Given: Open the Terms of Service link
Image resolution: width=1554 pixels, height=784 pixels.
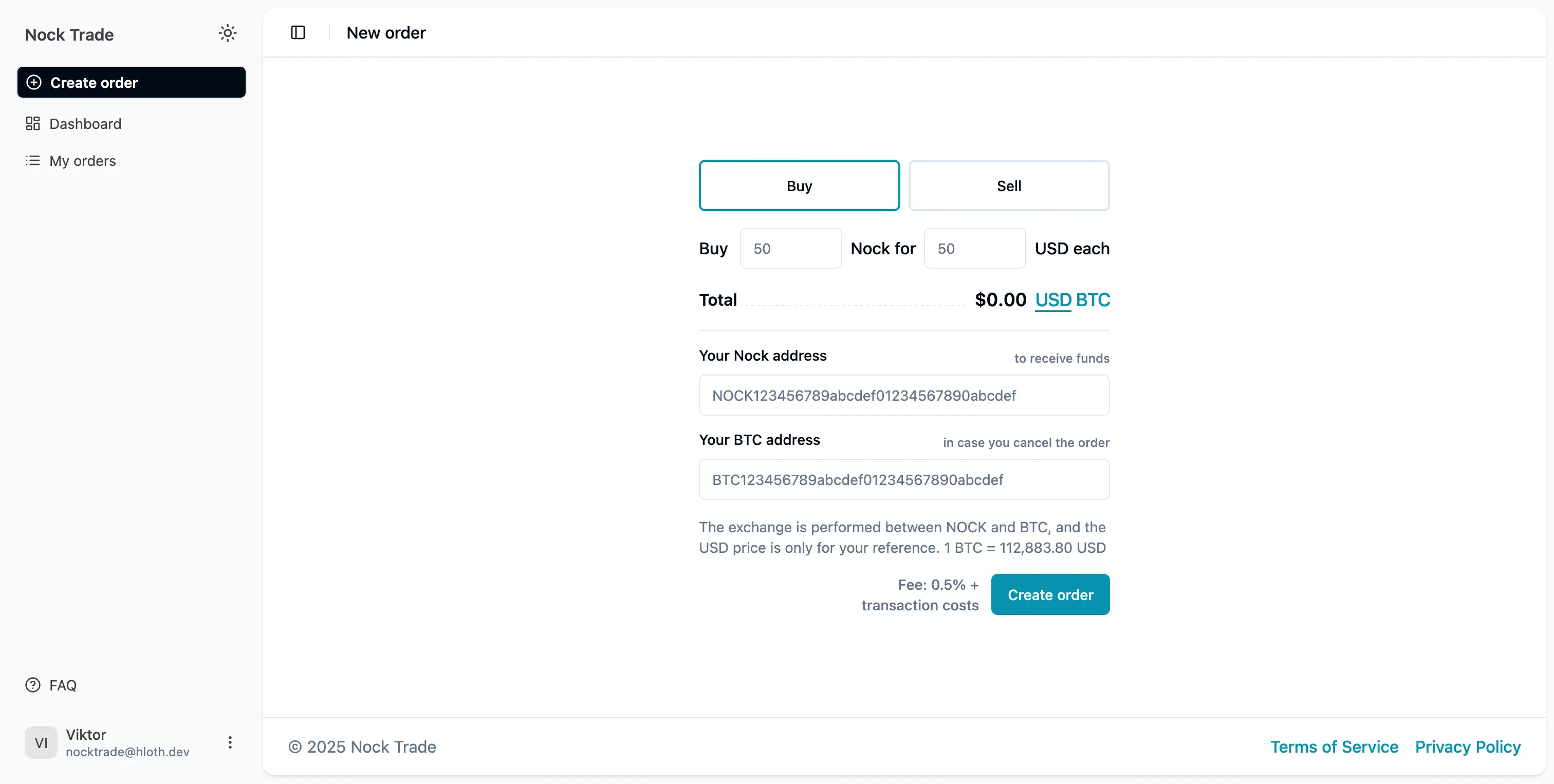Looking at the screenshot, I should [1333, 746].
